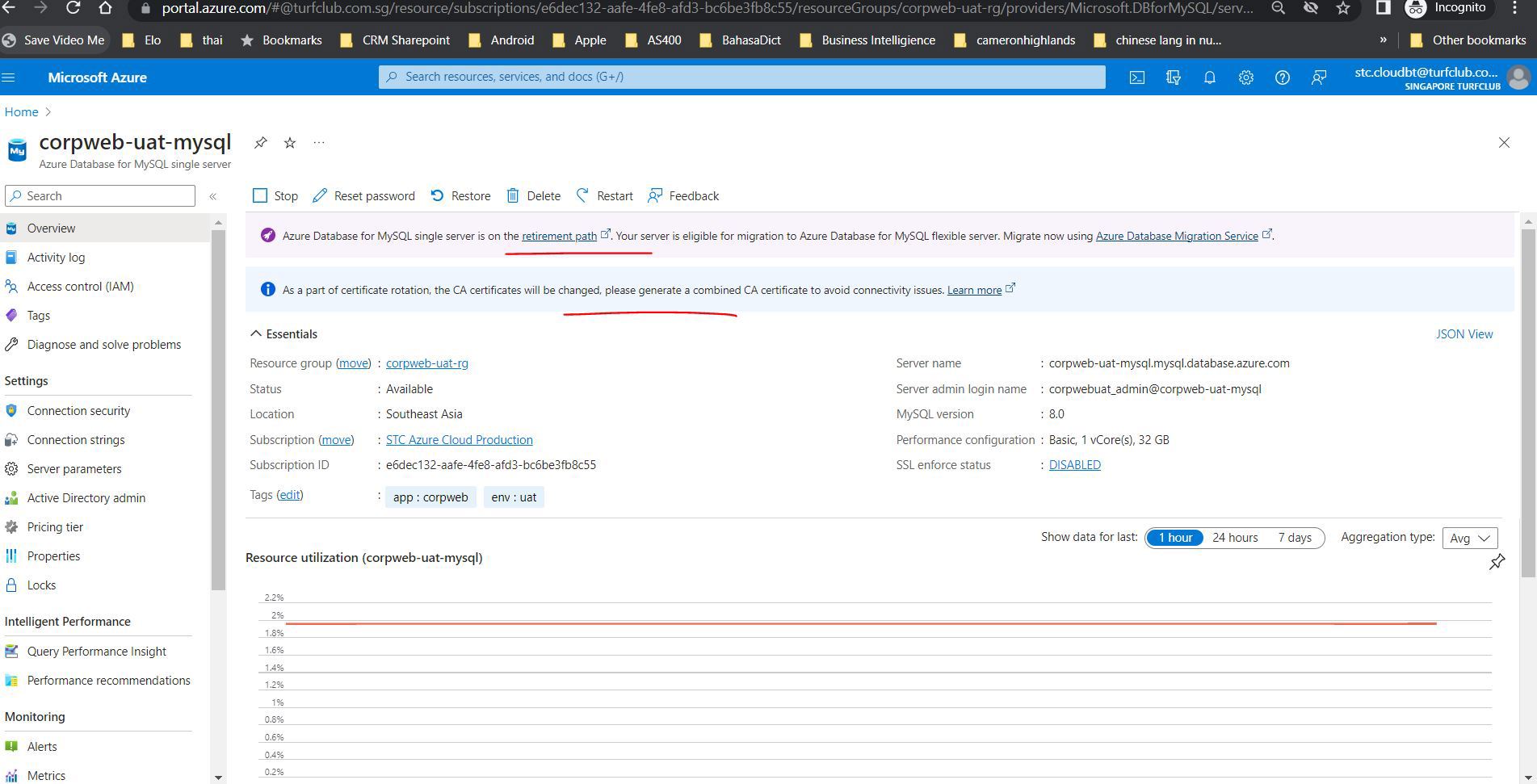Open the help question mark menu

1282,77
